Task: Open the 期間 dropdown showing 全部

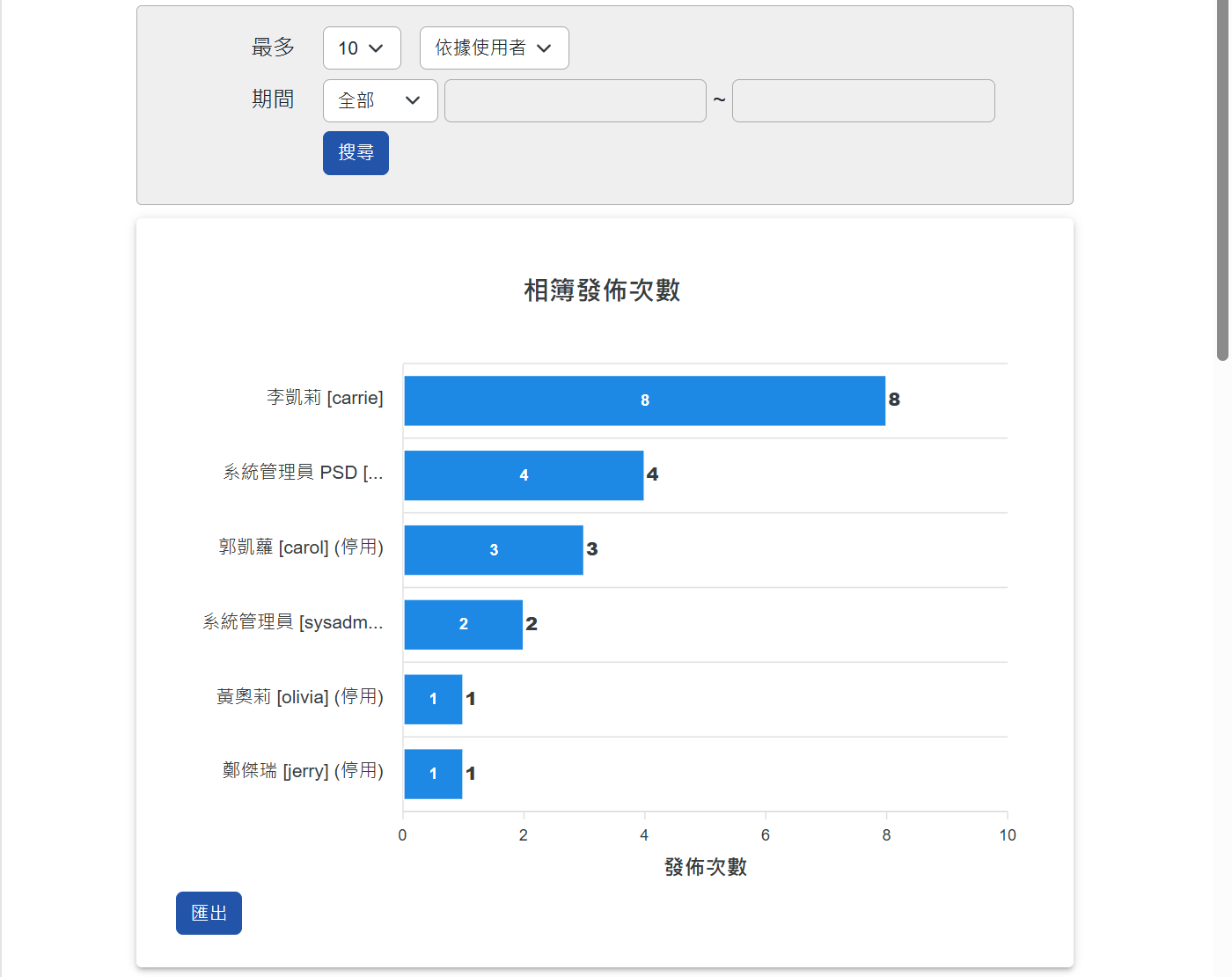Action: click(x=380, y=100)
